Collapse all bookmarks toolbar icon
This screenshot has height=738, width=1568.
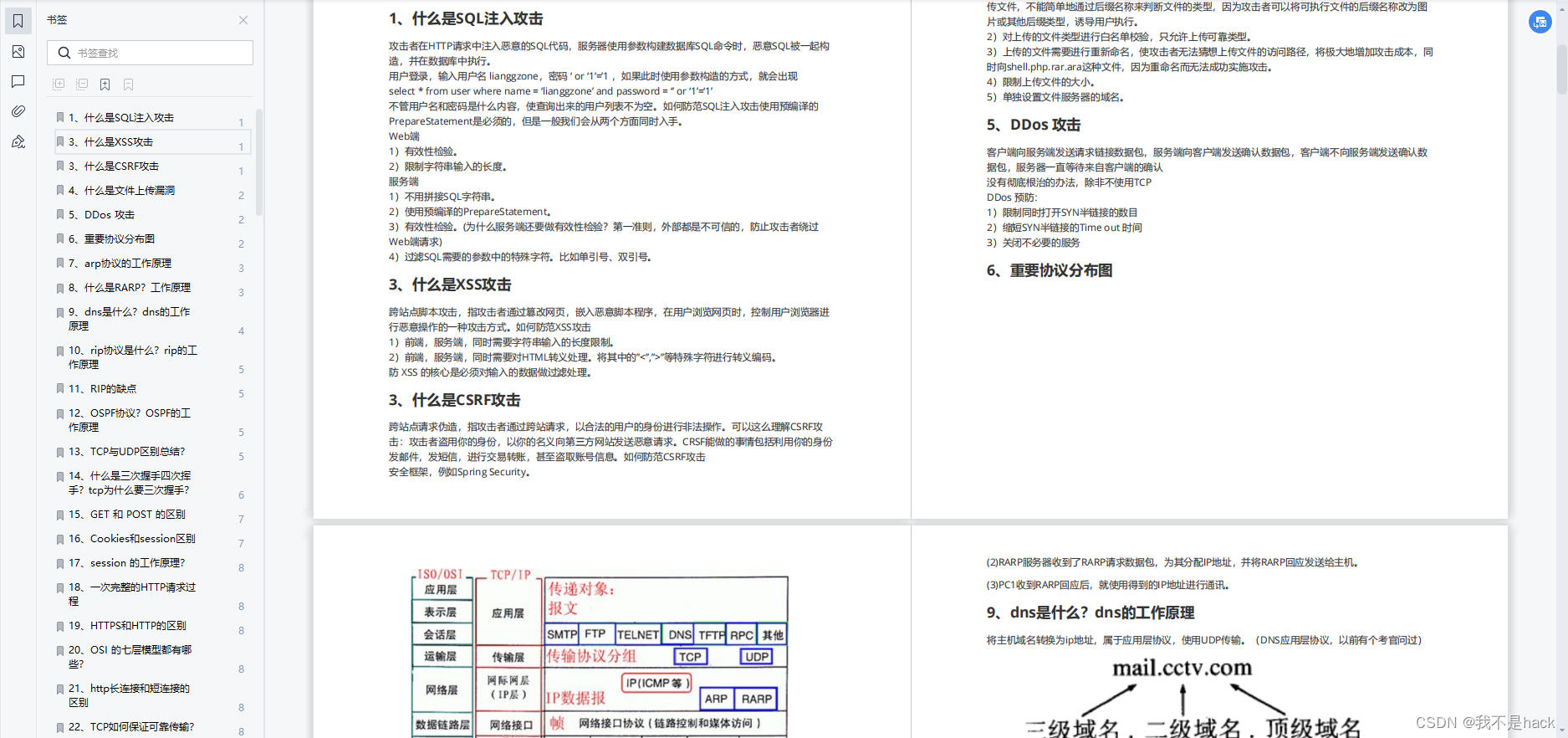click(82, 84)
